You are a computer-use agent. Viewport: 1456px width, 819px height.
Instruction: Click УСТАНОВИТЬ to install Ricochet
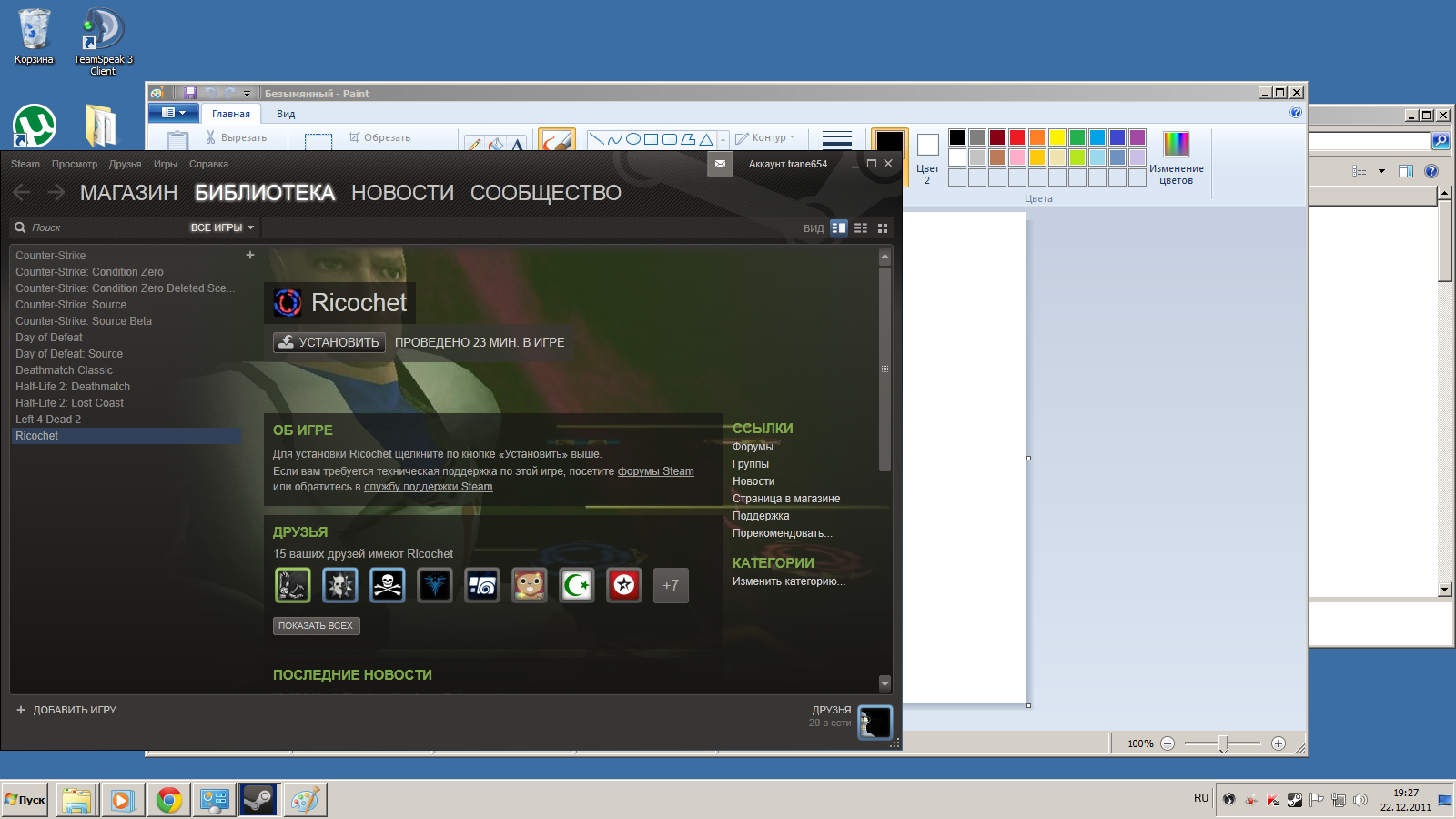click(x=329, y=342)
